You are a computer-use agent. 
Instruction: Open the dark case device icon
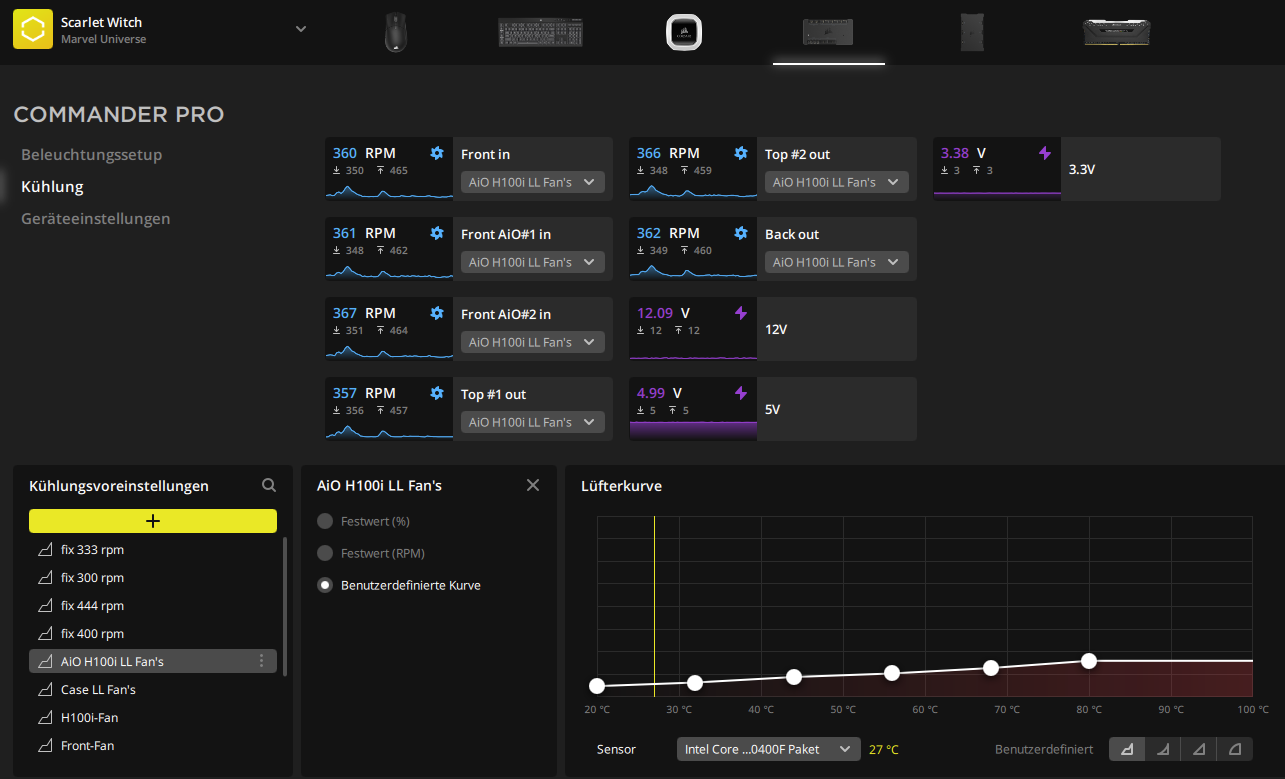[x=972, y=32]
